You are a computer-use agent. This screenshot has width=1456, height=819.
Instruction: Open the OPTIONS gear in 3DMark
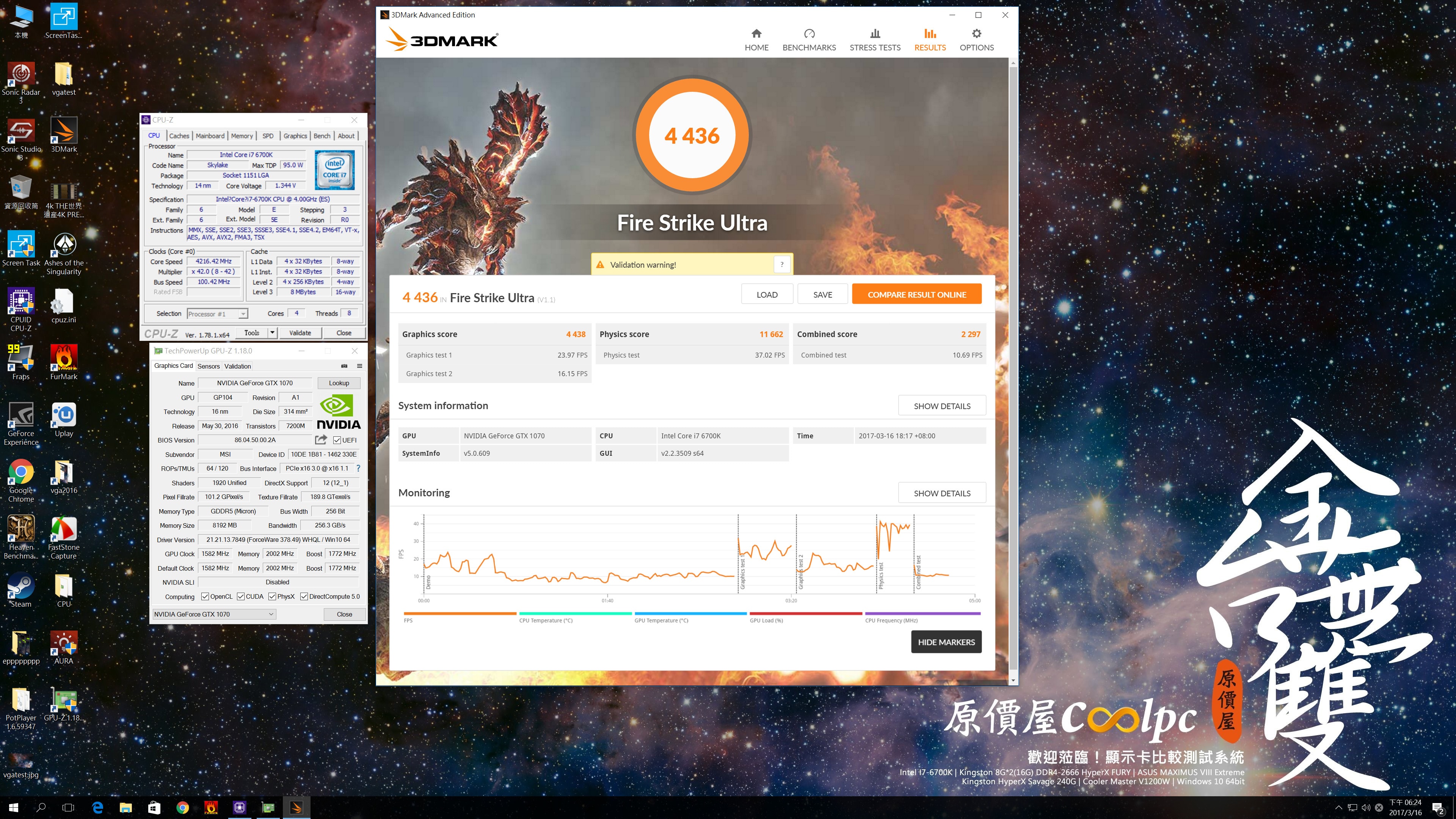(976, 40)
